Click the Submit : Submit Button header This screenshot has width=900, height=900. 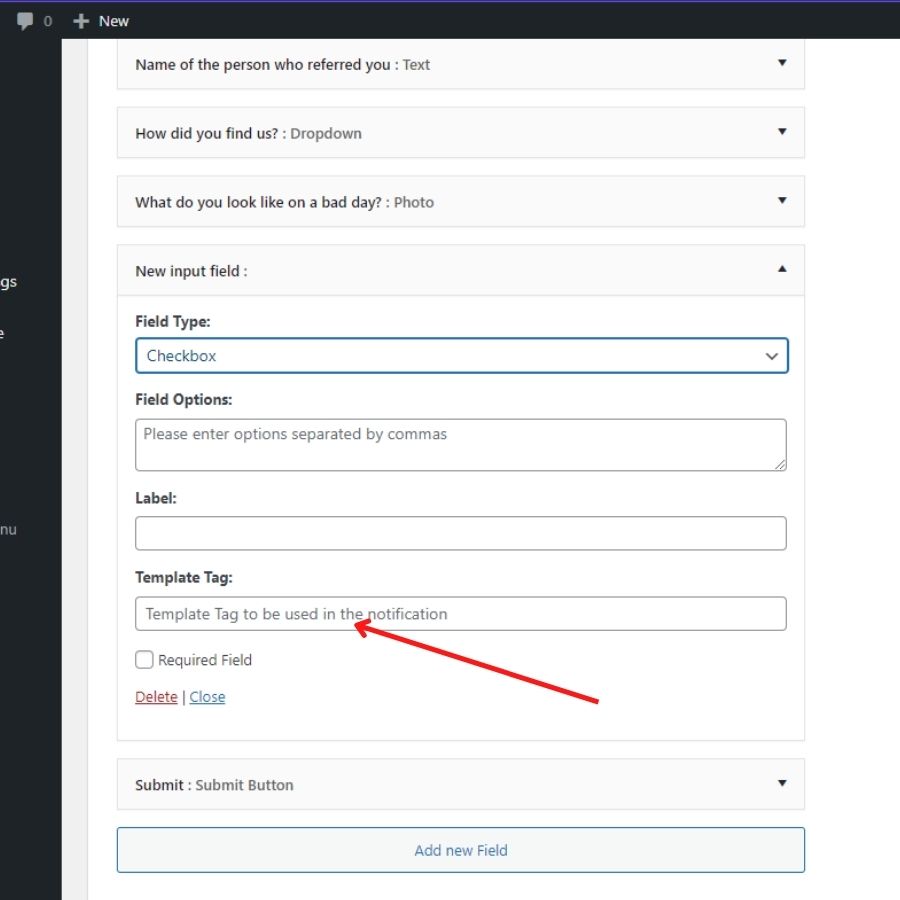(460, 785)
